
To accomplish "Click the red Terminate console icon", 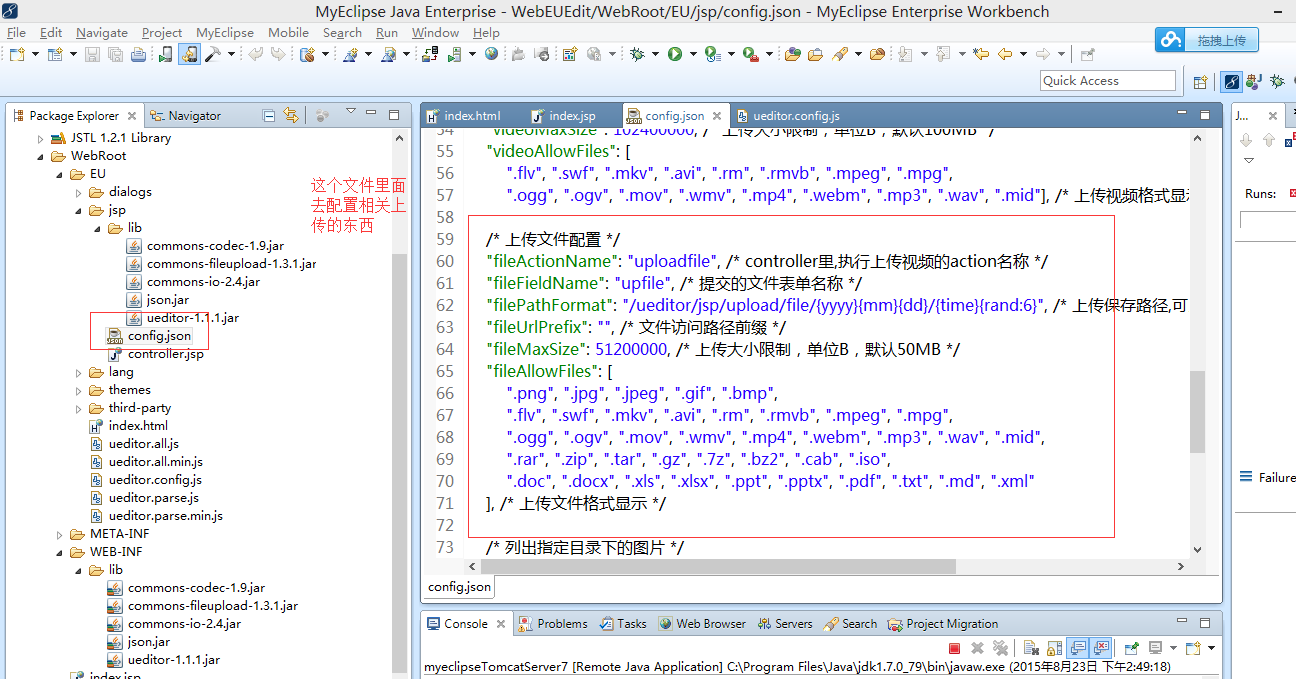I will coord(954,648).
